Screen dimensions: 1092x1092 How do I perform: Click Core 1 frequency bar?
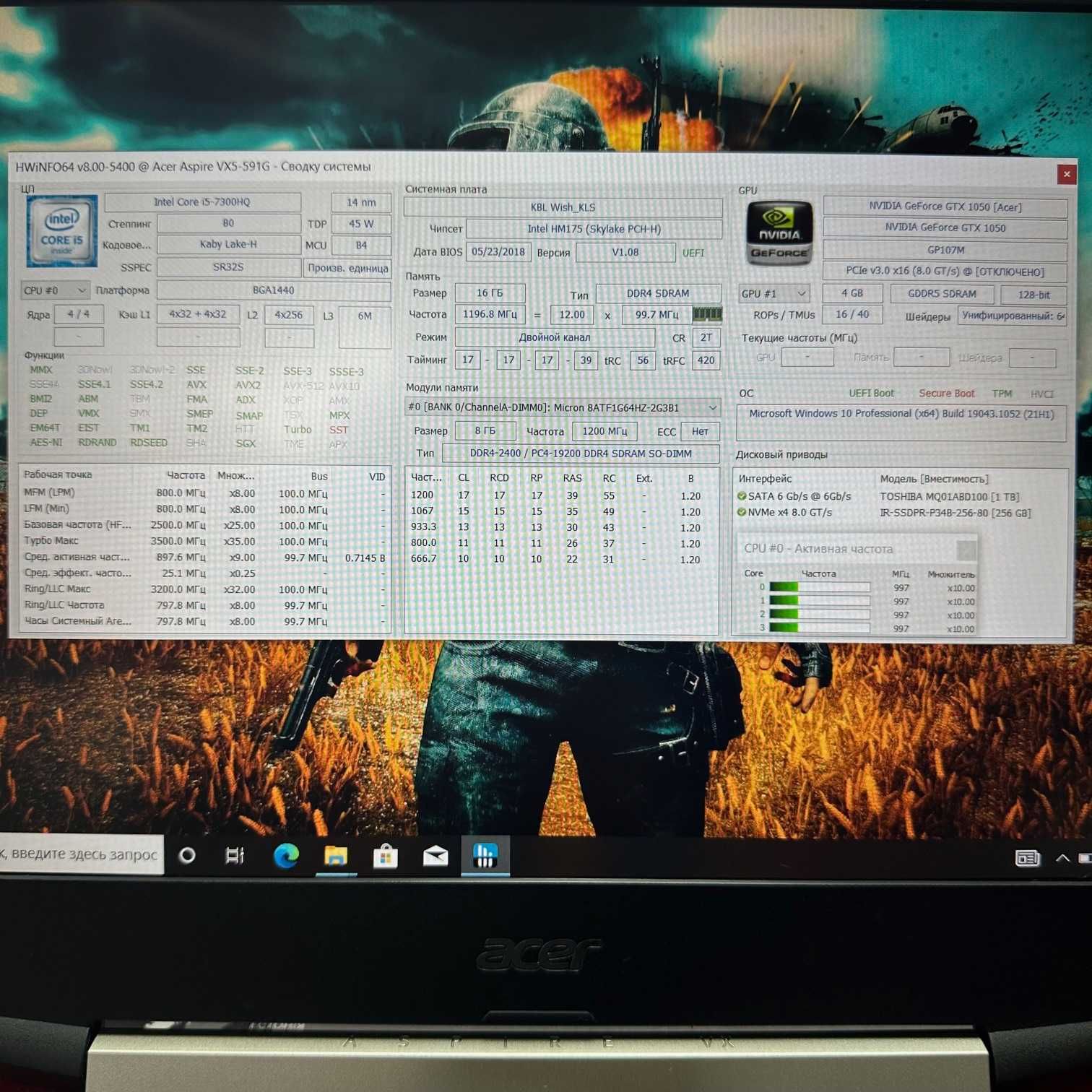coord(820,601)
